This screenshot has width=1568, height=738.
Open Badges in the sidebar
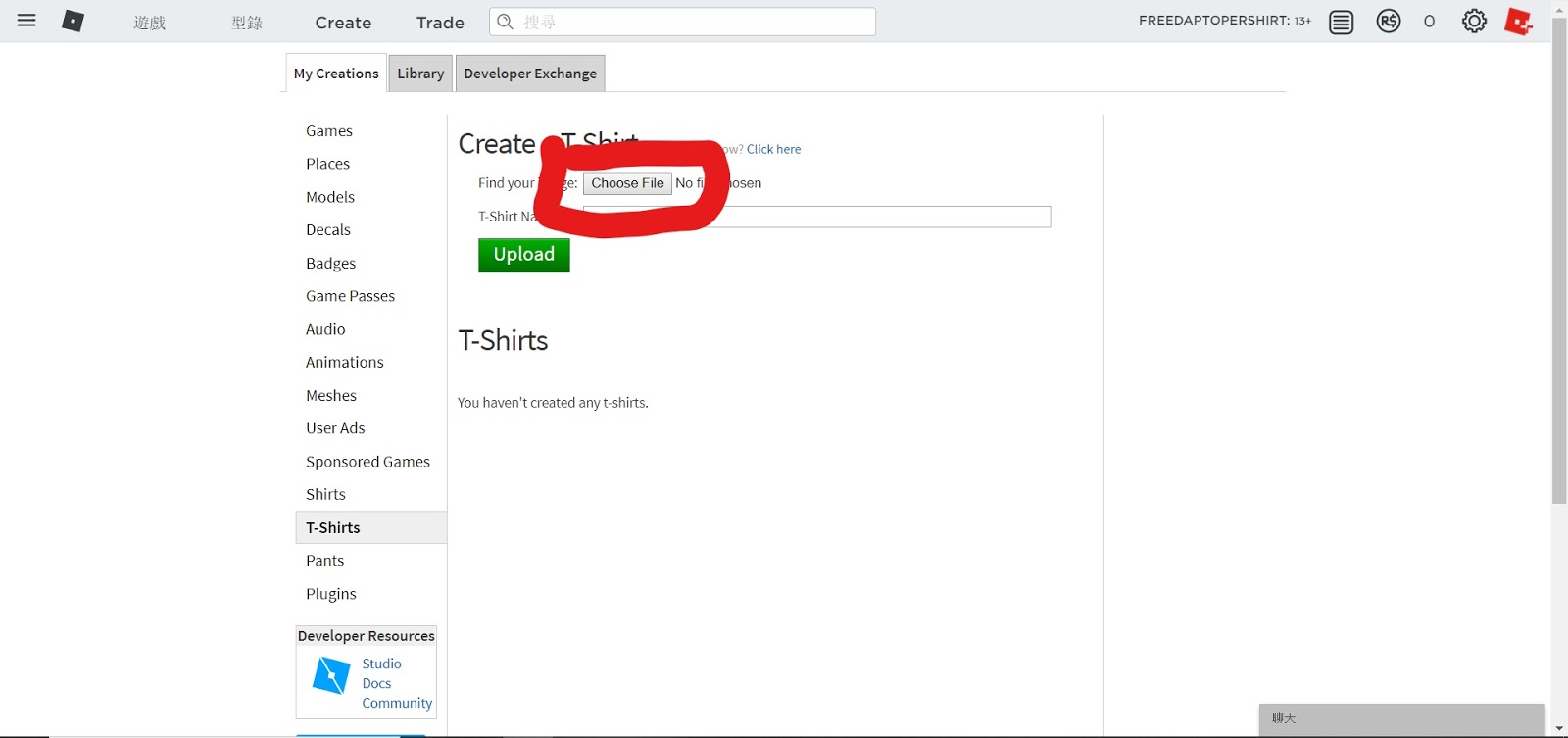[331, 264]
